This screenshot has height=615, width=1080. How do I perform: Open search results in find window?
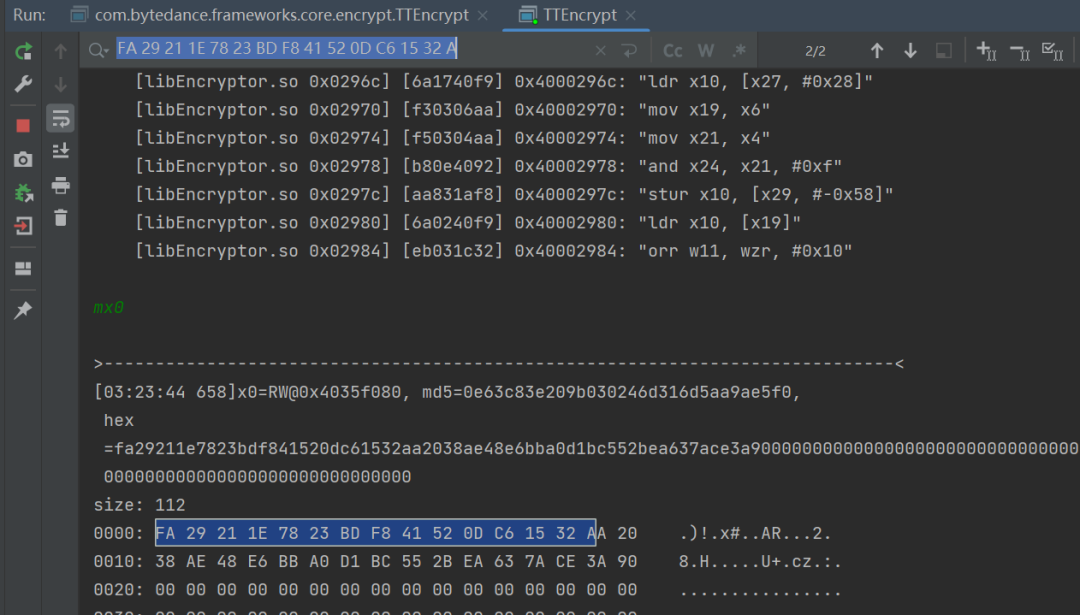coord(944,51)
